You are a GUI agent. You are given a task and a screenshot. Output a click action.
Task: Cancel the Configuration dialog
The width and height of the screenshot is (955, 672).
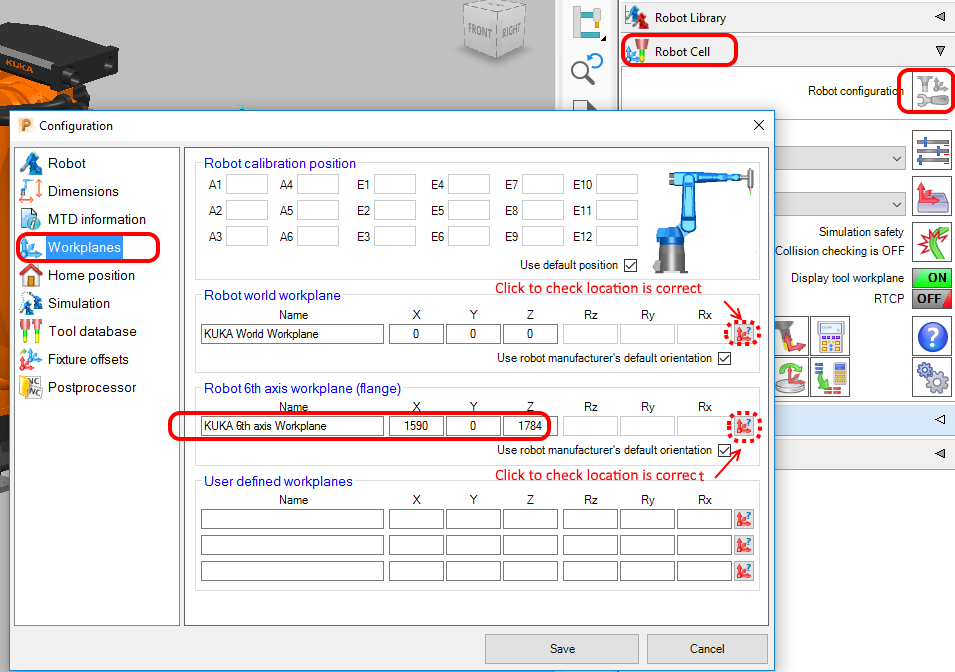pos(707,649)
